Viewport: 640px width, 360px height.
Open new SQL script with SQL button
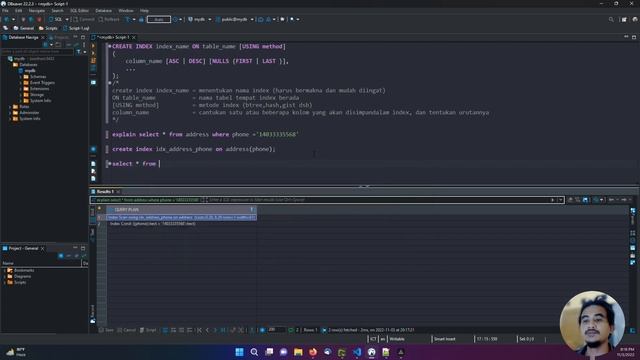coord(56,19)
